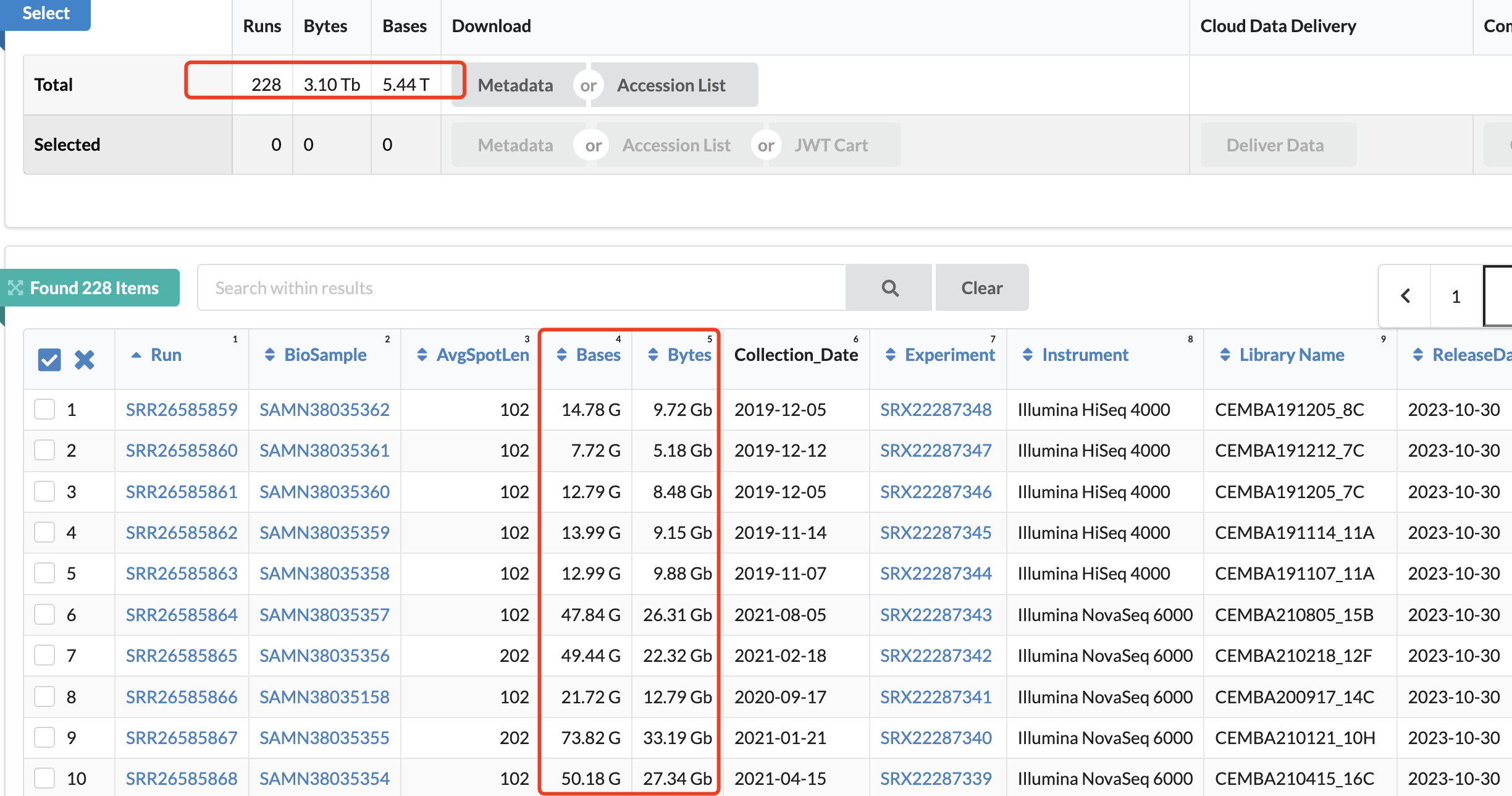
Task: Check the box for row 5 SRR26585863
Action: 44,573
